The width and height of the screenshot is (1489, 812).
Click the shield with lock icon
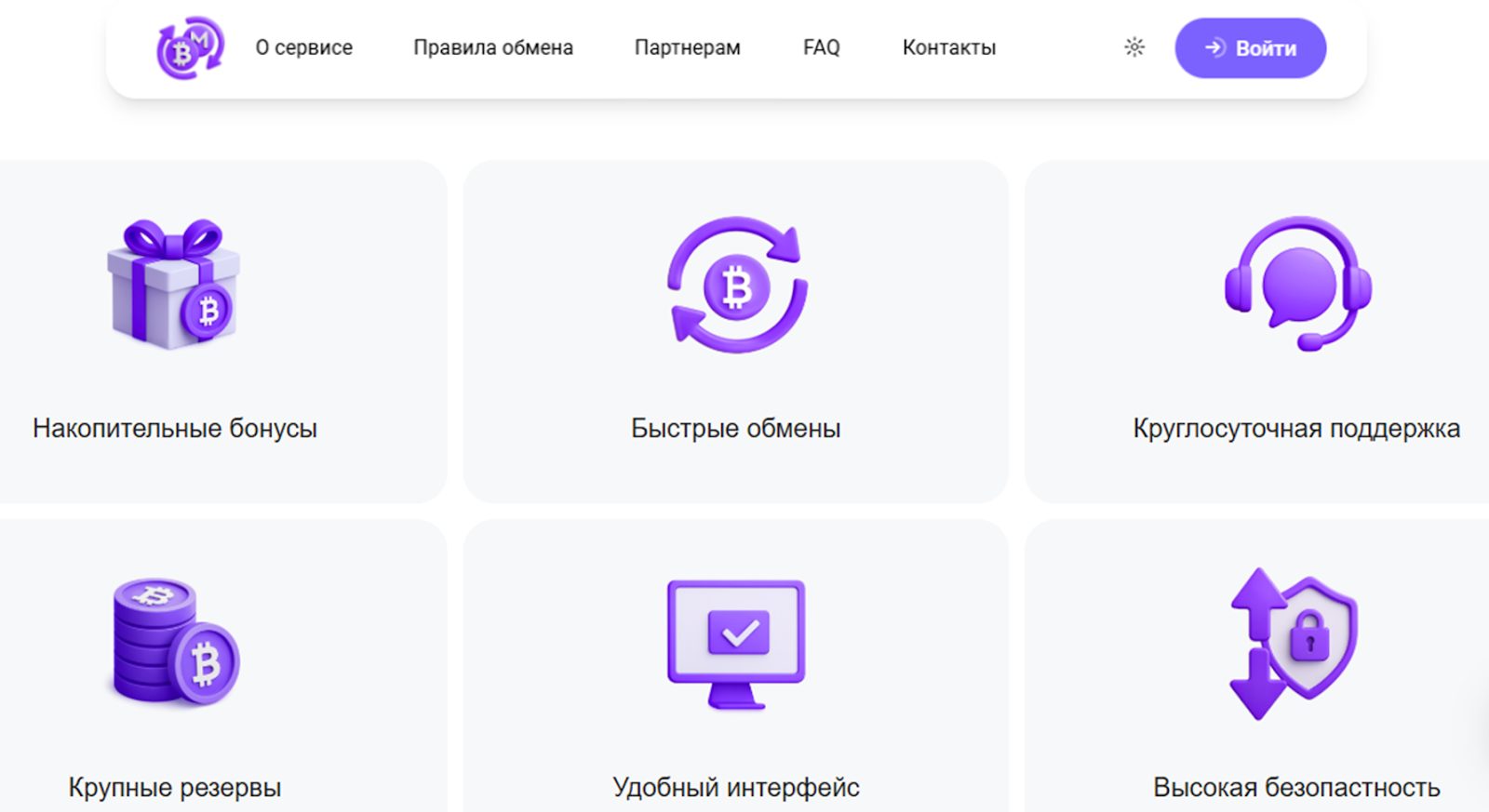[x=1294, y=644]
